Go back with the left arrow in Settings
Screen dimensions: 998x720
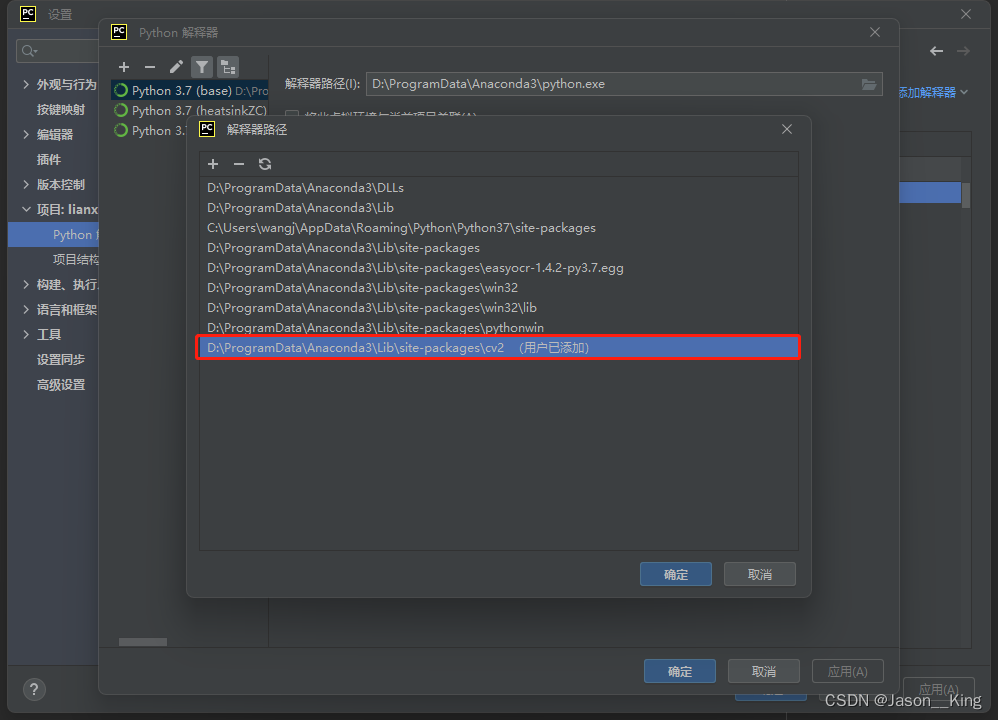click(936, 51)
